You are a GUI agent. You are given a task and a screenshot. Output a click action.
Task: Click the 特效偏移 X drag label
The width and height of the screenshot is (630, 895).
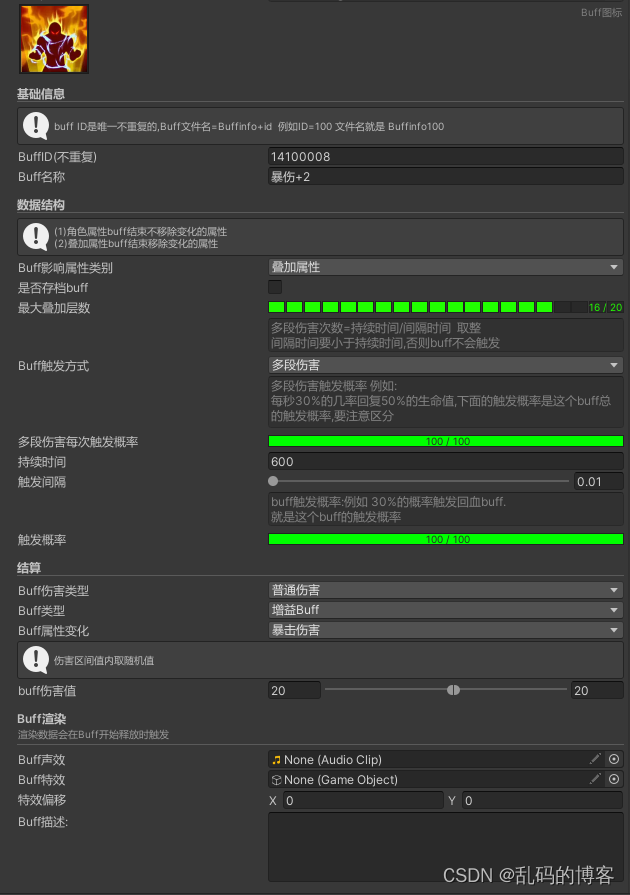click(x=273, y=800)
